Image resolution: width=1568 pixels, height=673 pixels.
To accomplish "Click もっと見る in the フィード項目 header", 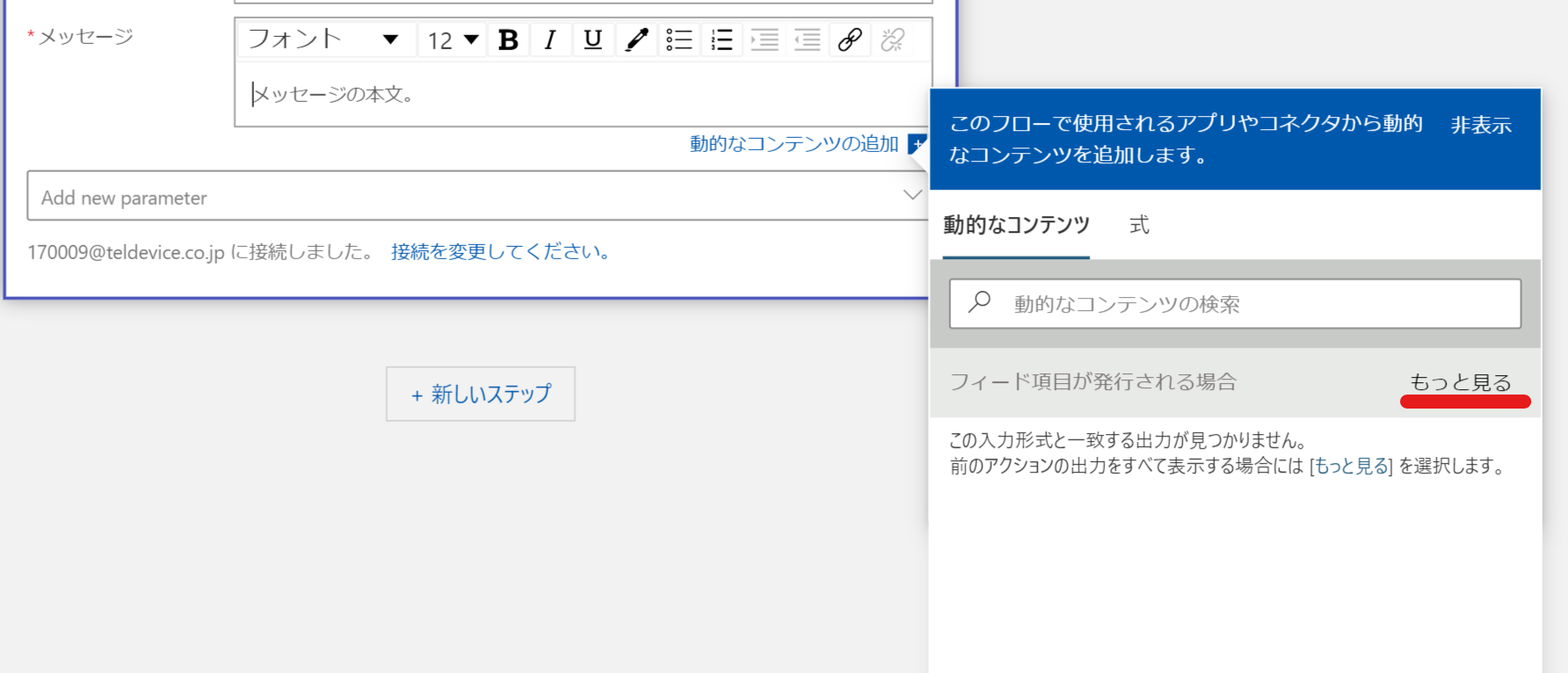I will click(x=1461, y=382).
